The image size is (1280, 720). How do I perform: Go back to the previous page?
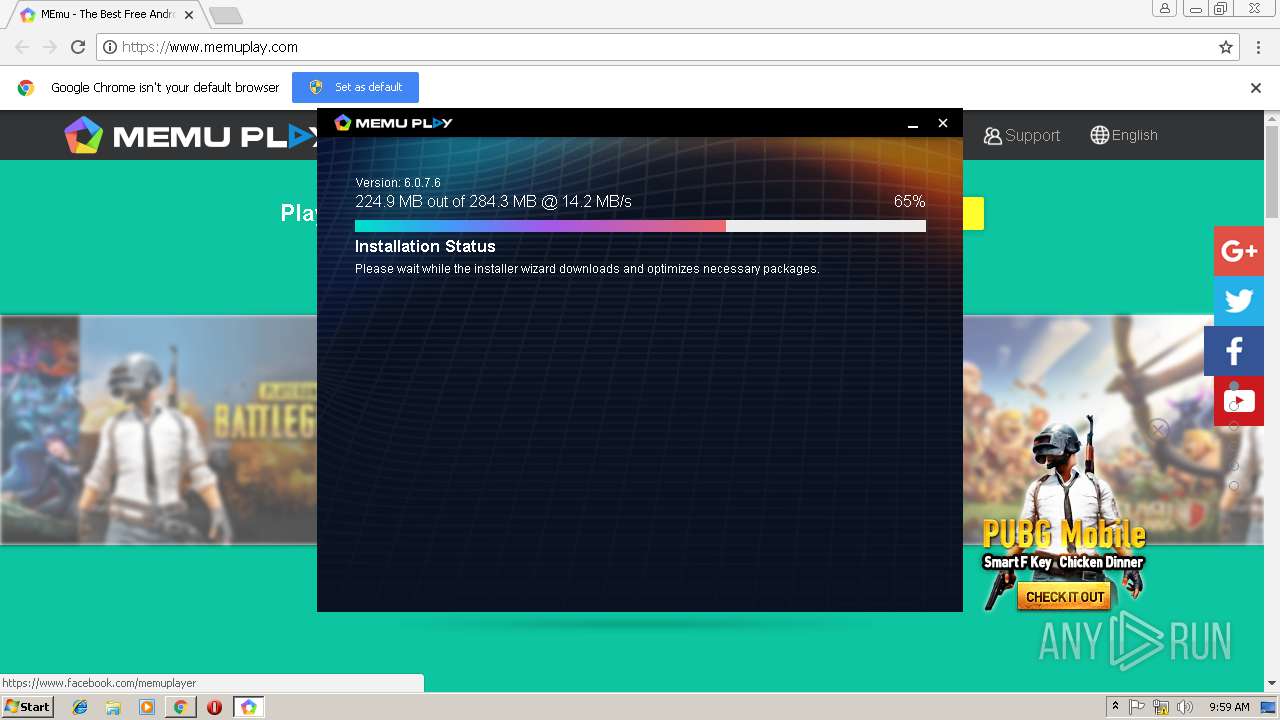click(22, 47)
